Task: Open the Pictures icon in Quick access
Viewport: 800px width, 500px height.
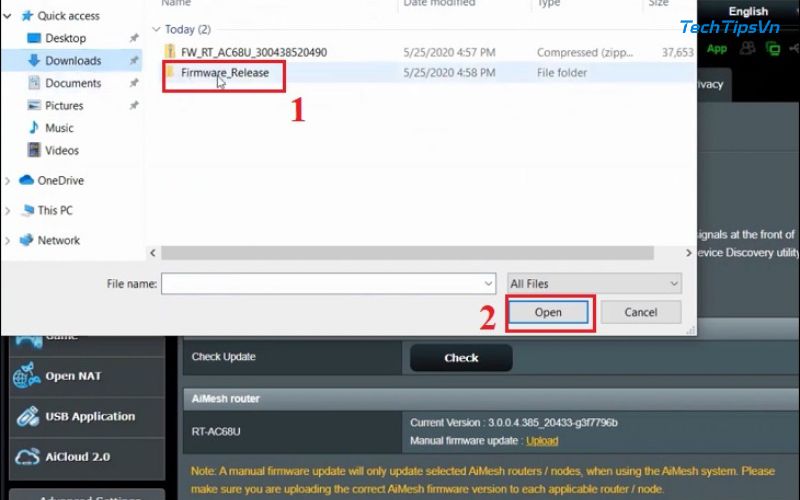Action: [x=33, y=106]
